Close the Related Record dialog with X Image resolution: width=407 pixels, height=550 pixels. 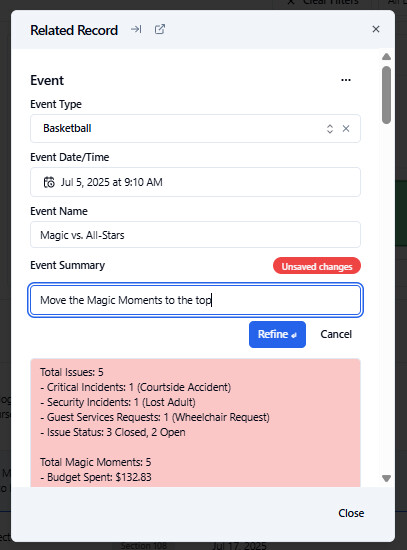[x=376, y=29]
